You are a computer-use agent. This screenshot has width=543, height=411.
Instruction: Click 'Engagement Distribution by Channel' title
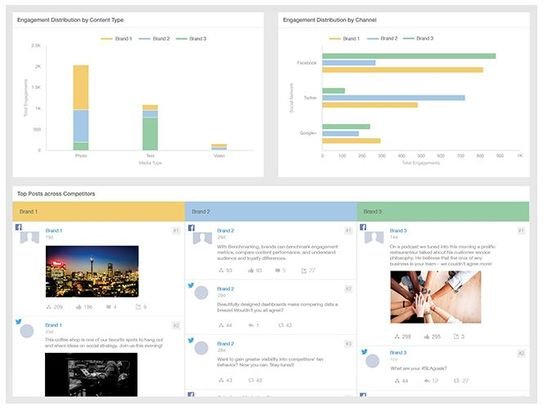coord(330,20)
